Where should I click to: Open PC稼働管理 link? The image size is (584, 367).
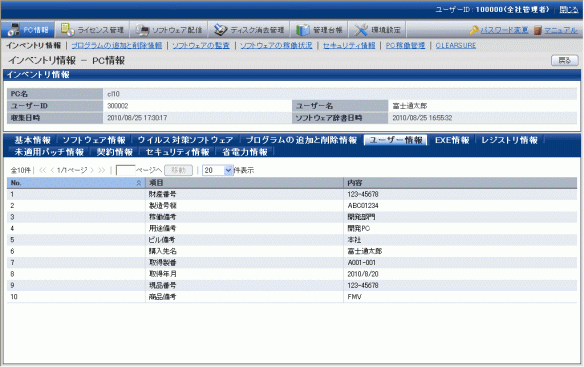tap(405, 45)
